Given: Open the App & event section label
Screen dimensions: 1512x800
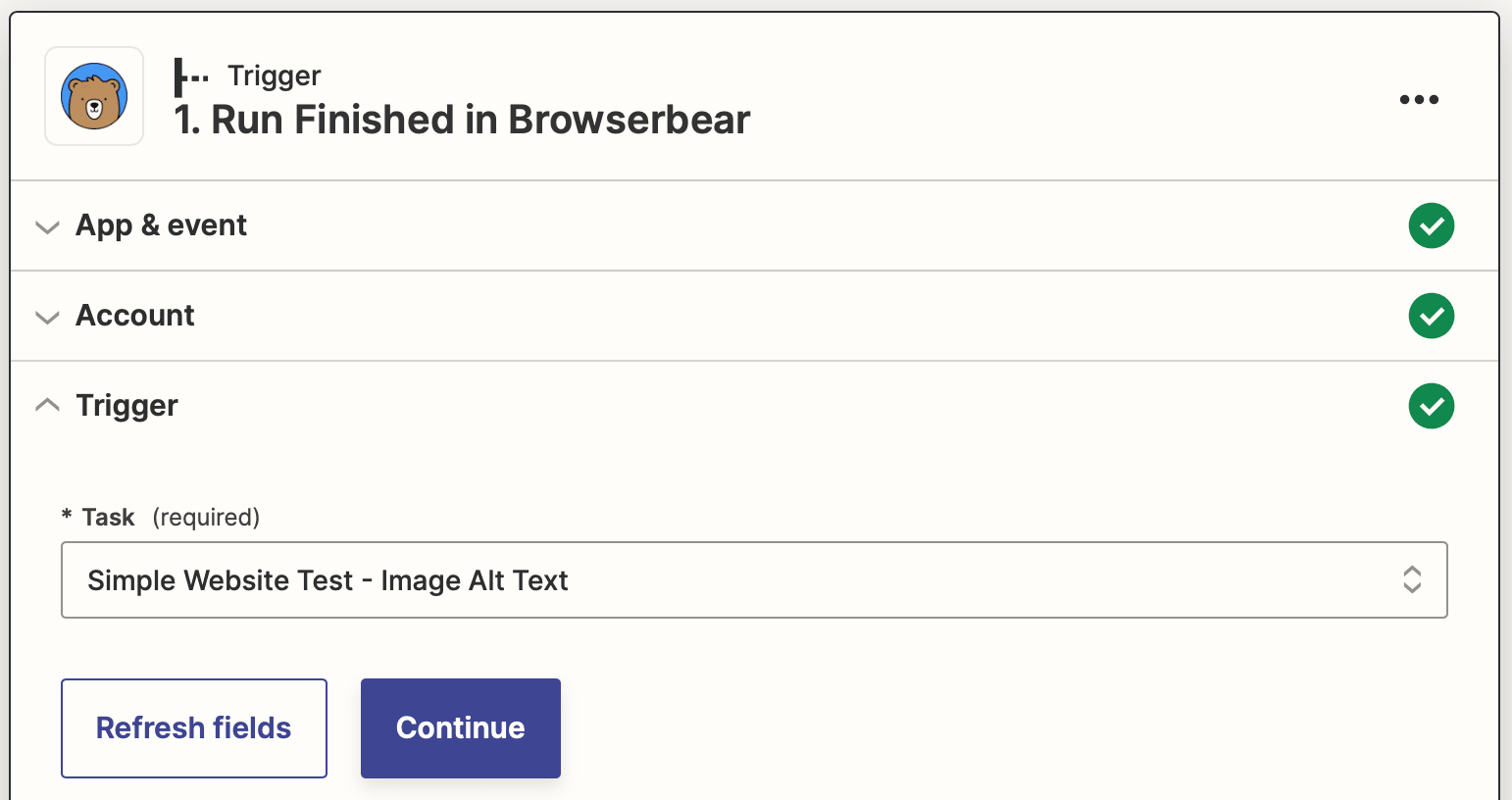Looking at the screenshot, I should (x=161, y=225).
